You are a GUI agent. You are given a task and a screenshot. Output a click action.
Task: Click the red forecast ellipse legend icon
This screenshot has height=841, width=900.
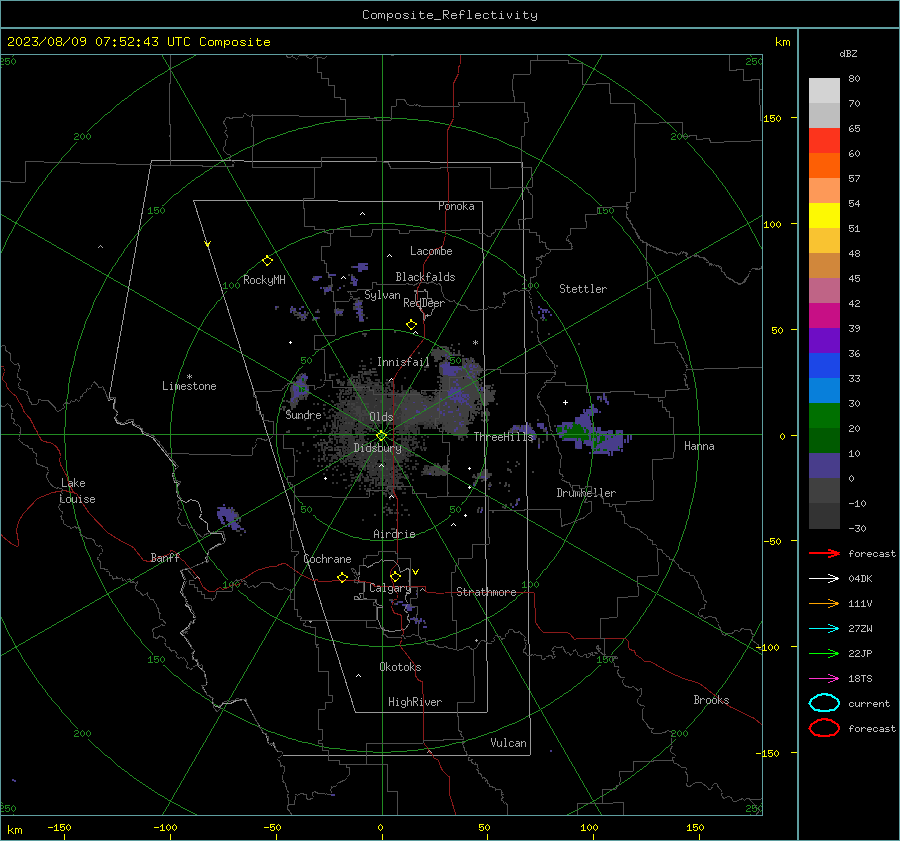(x=824, y=728)
